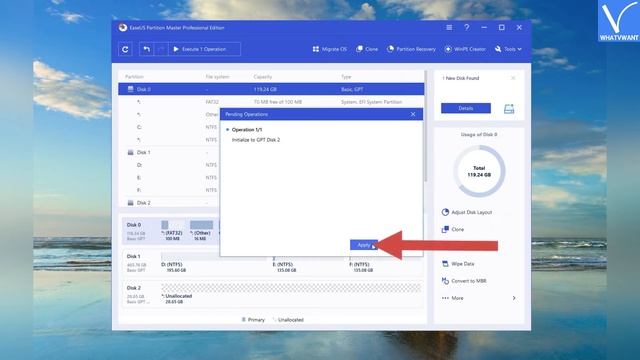Click the Primary legend entry
The image size is (640, 360).
click(x=253, y=320)
